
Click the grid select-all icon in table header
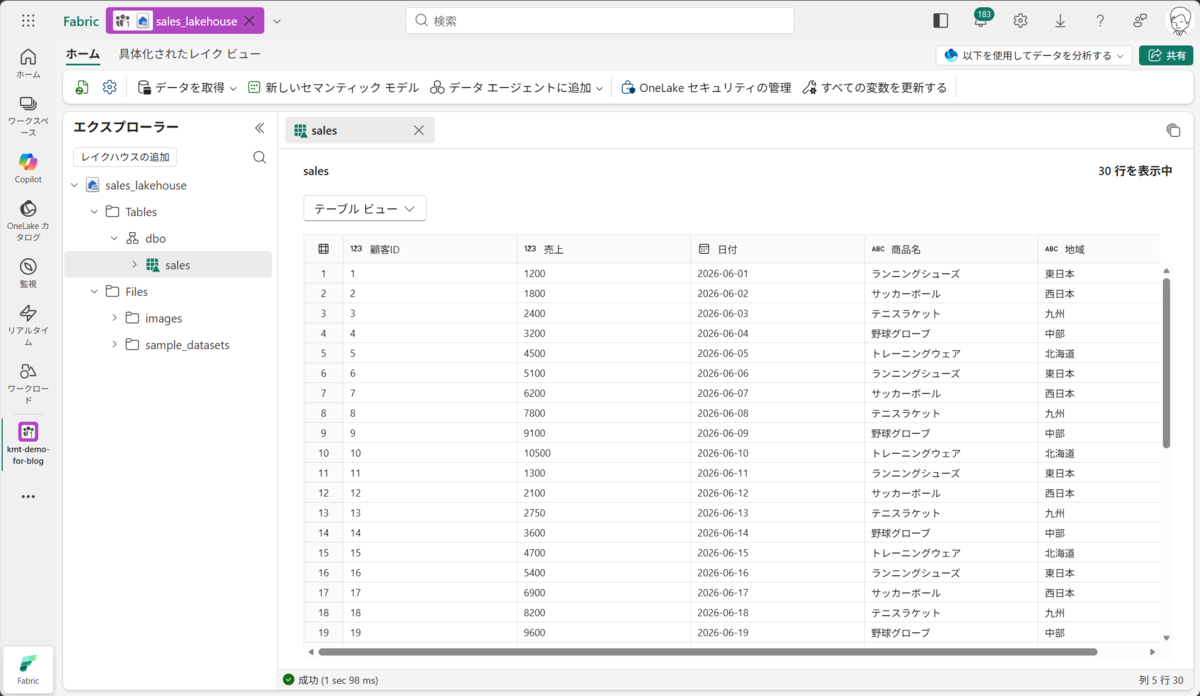click(x=323, y=249)
